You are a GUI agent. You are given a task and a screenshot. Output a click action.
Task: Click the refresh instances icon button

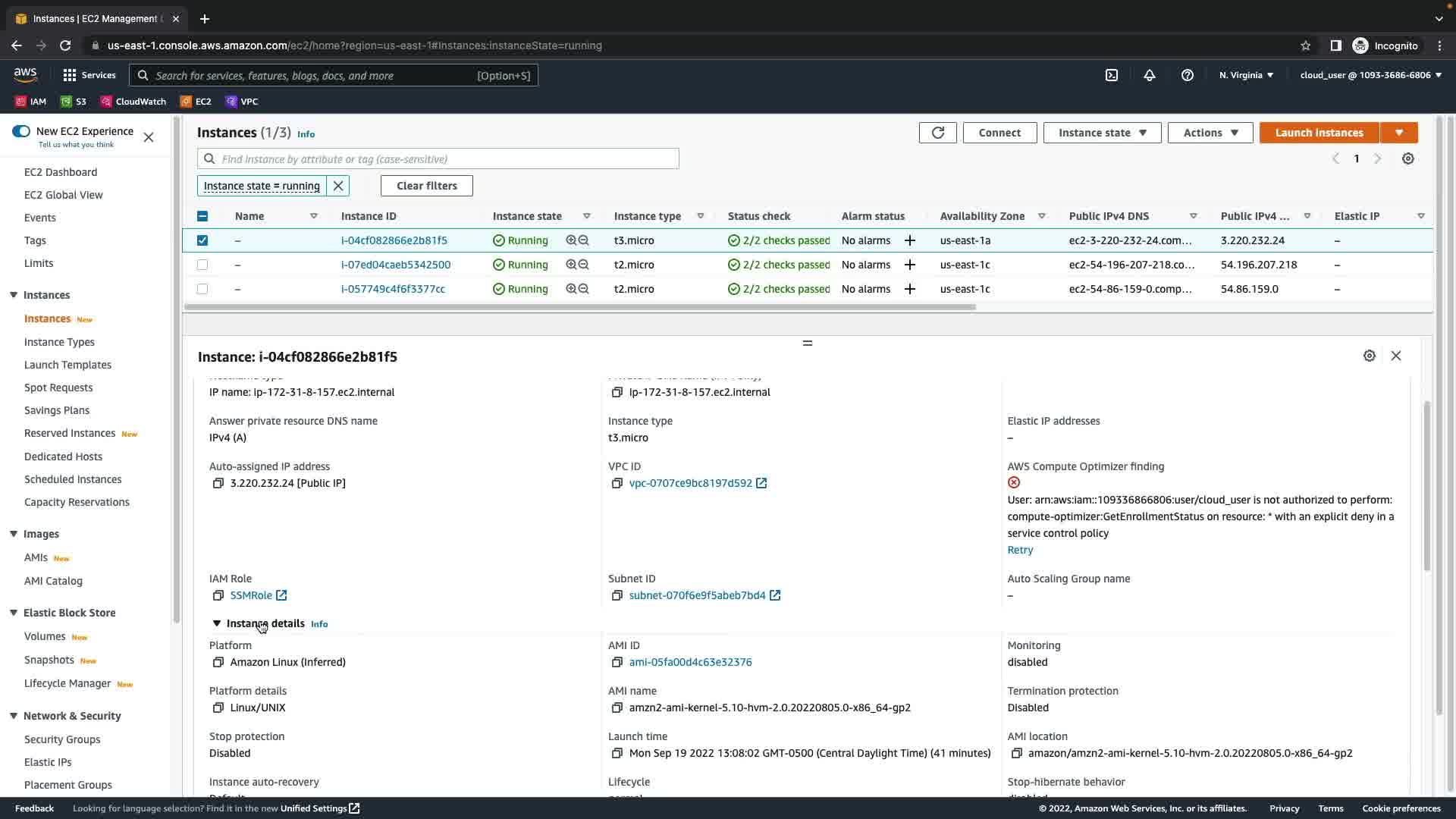(x=937, y=133)
